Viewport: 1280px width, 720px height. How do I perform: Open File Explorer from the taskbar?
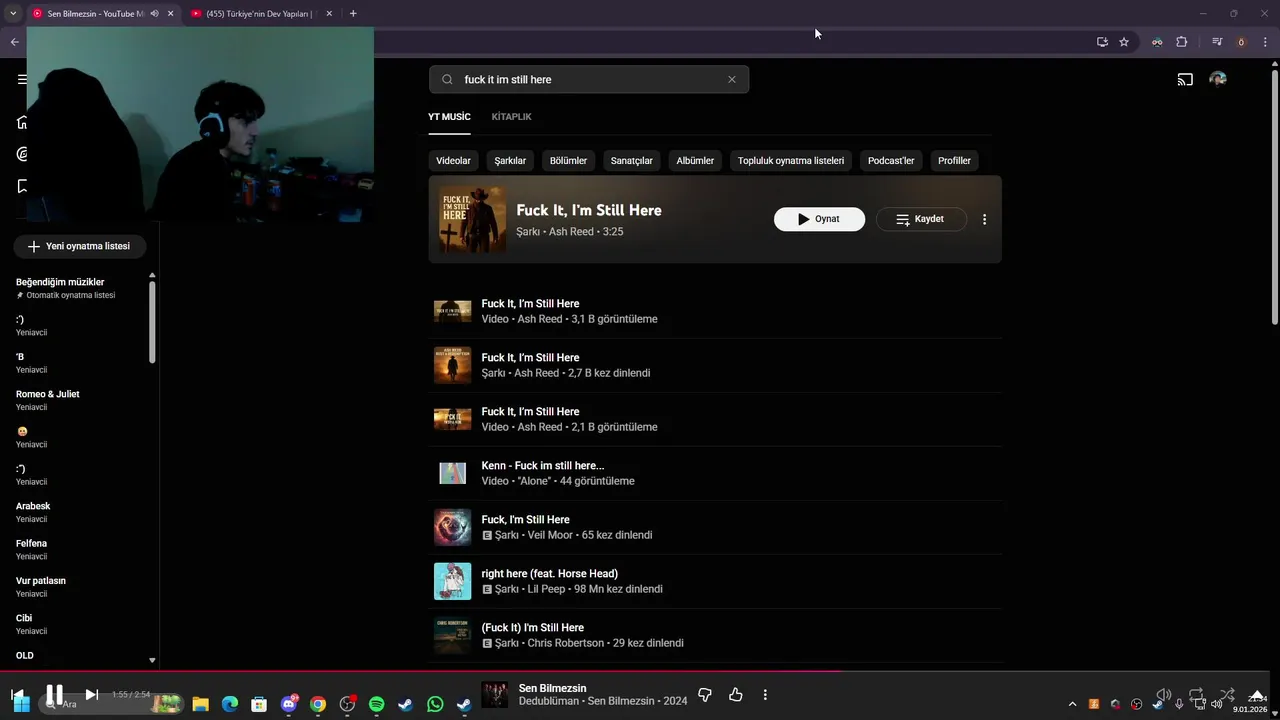click(x=200, y=704)
